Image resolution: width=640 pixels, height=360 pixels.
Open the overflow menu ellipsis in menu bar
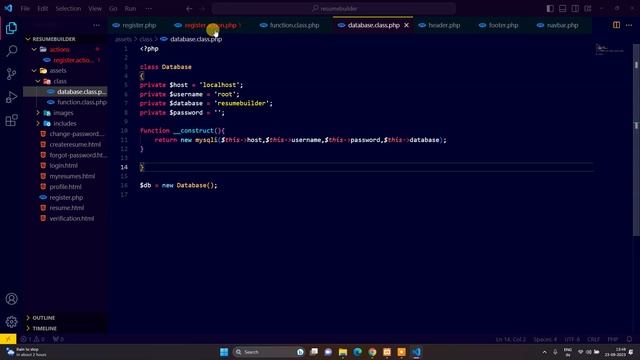pos(149,8)
